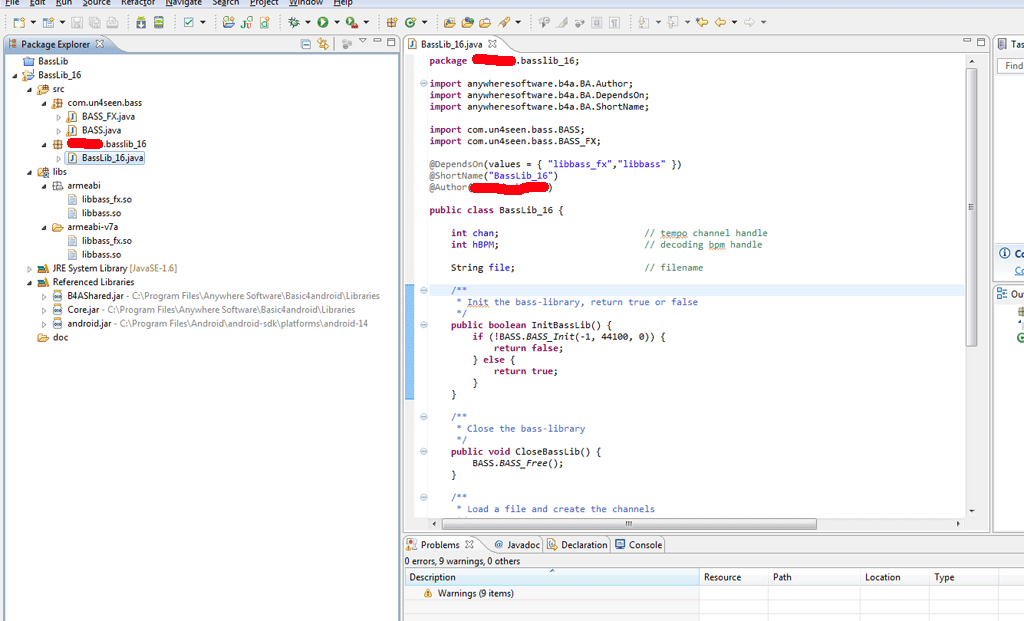Image resolution: width=1024 pixels, height=621 pixels.
Task: Switch to the Declaration tab
Action: click(x=577, y=545)
